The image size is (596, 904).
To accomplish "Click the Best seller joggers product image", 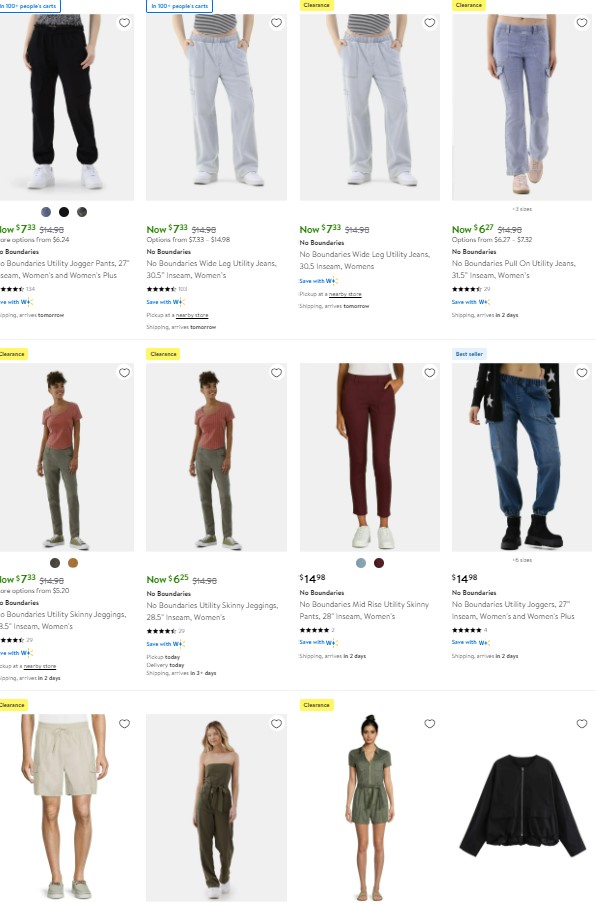I will click(x=522, y=457).
